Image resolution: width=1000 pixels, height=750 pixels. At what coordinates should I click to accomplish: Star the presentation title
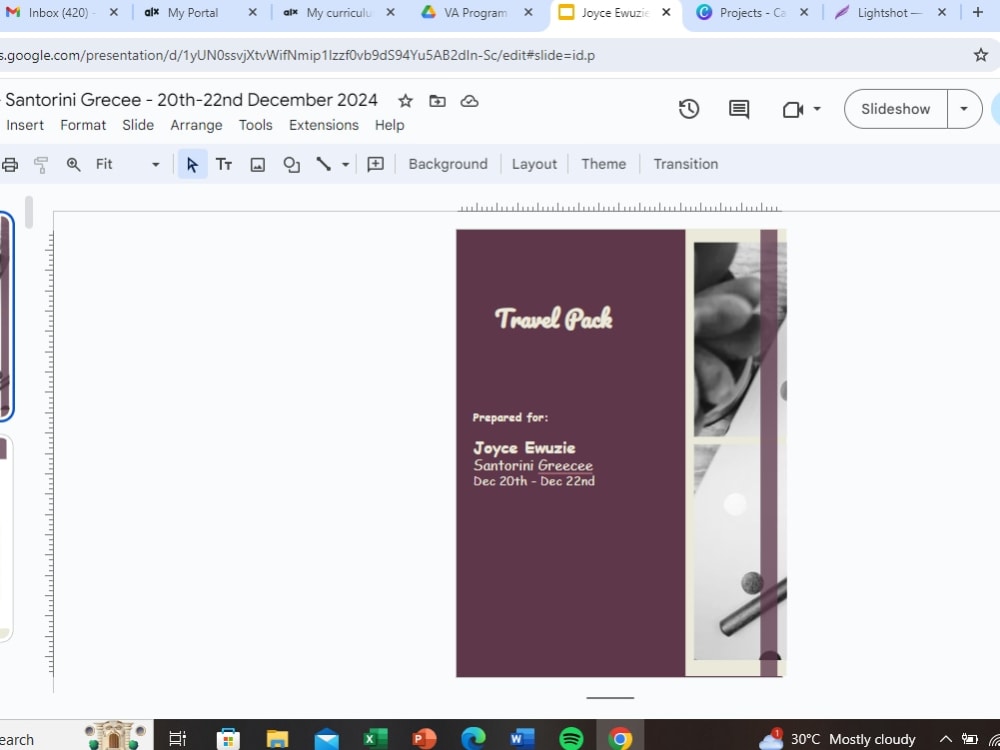(405, 101)
